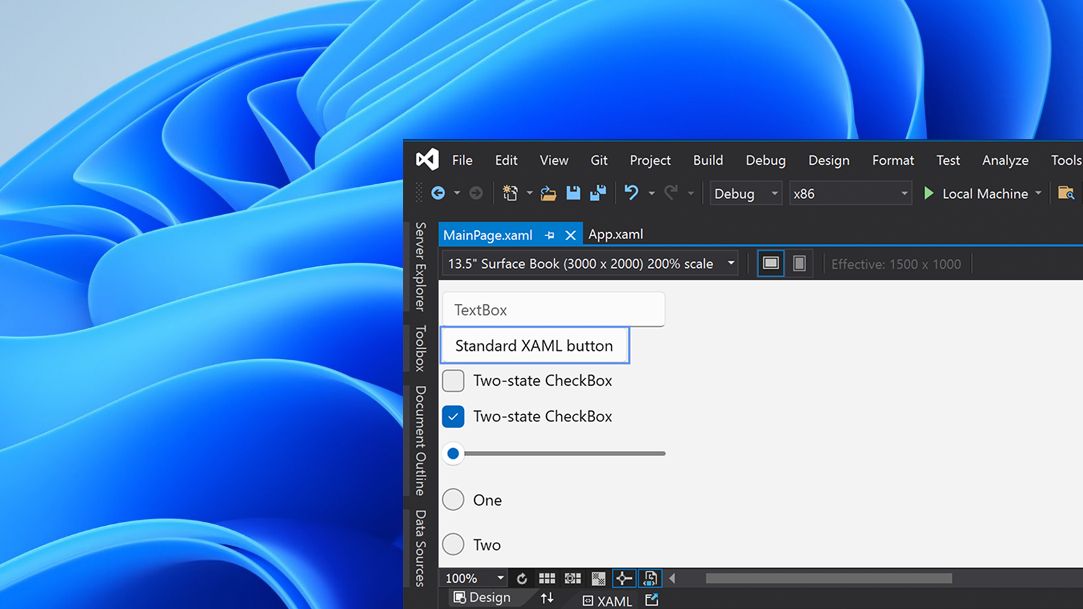This screenshot has width=1083, height=609.
Task: Click the Slider control thumb
Action: coord(452,453)
